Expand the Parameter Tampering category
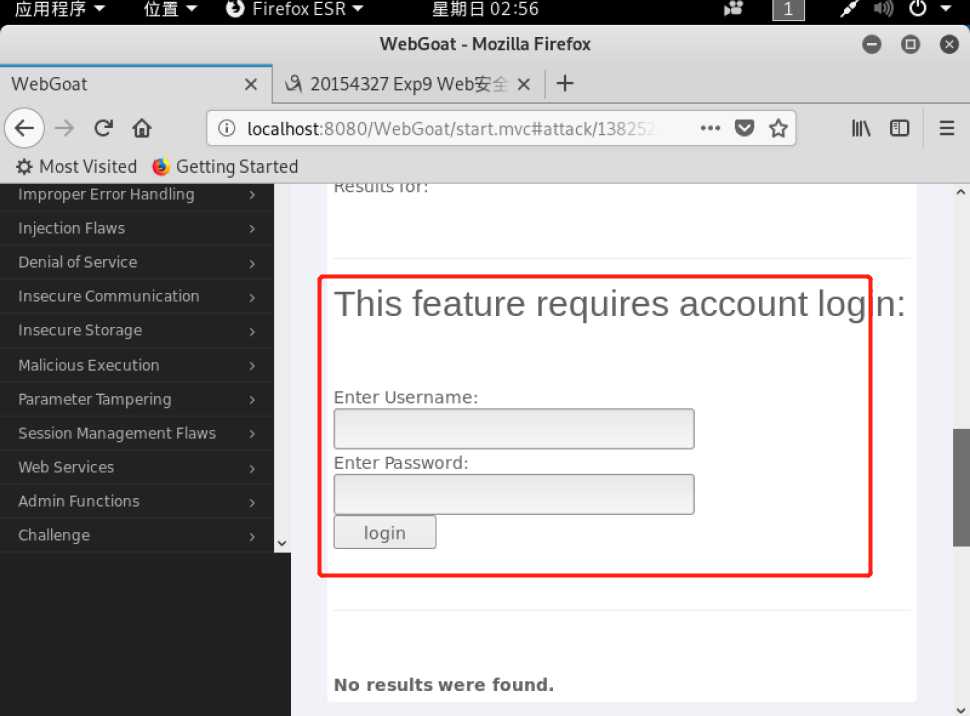The width and height of the screenshot is (970, 716). (136, 399)
